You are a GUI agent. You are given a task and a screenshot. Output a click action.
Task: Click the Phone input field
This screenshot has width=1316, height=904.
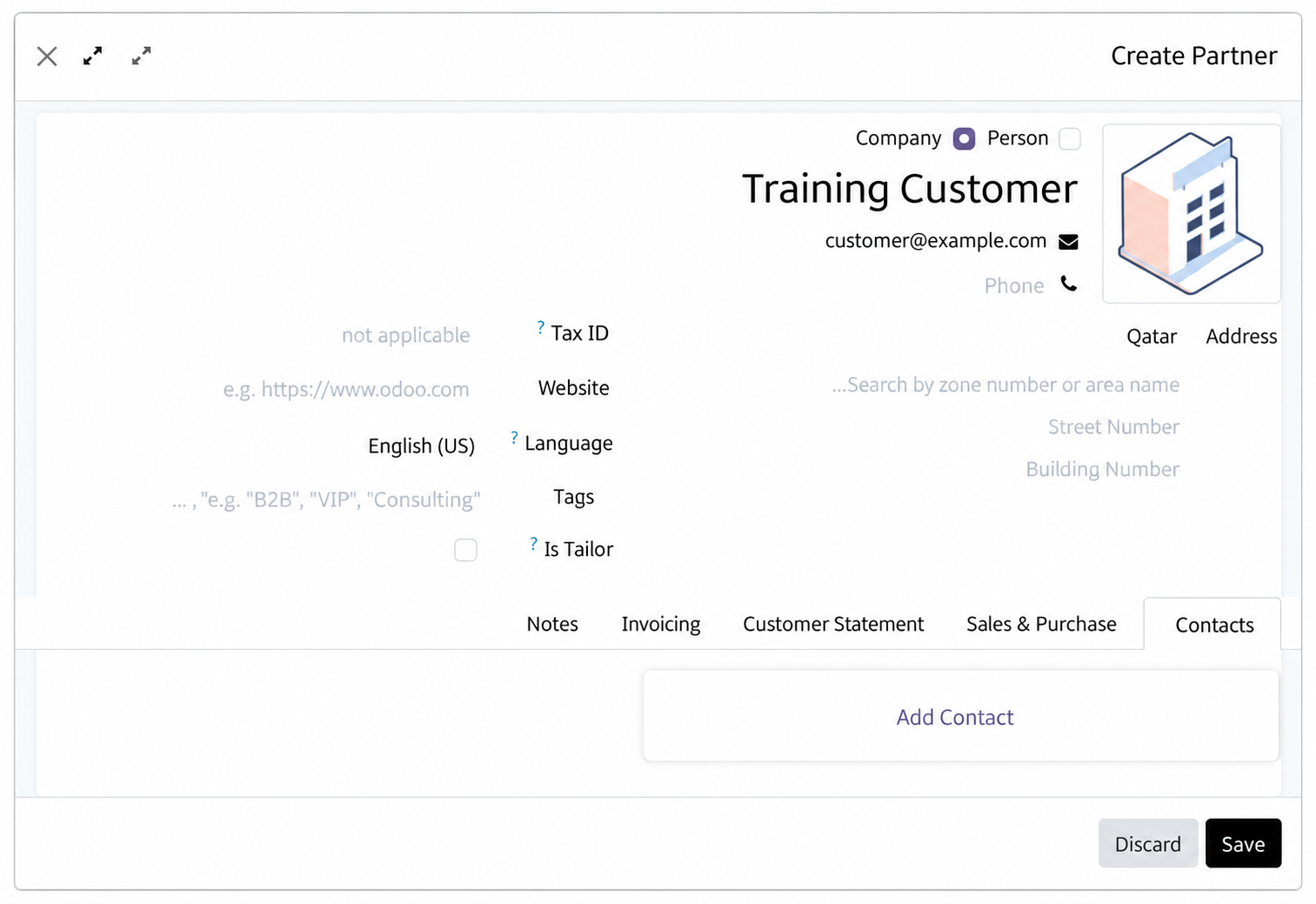point(1013,285)
